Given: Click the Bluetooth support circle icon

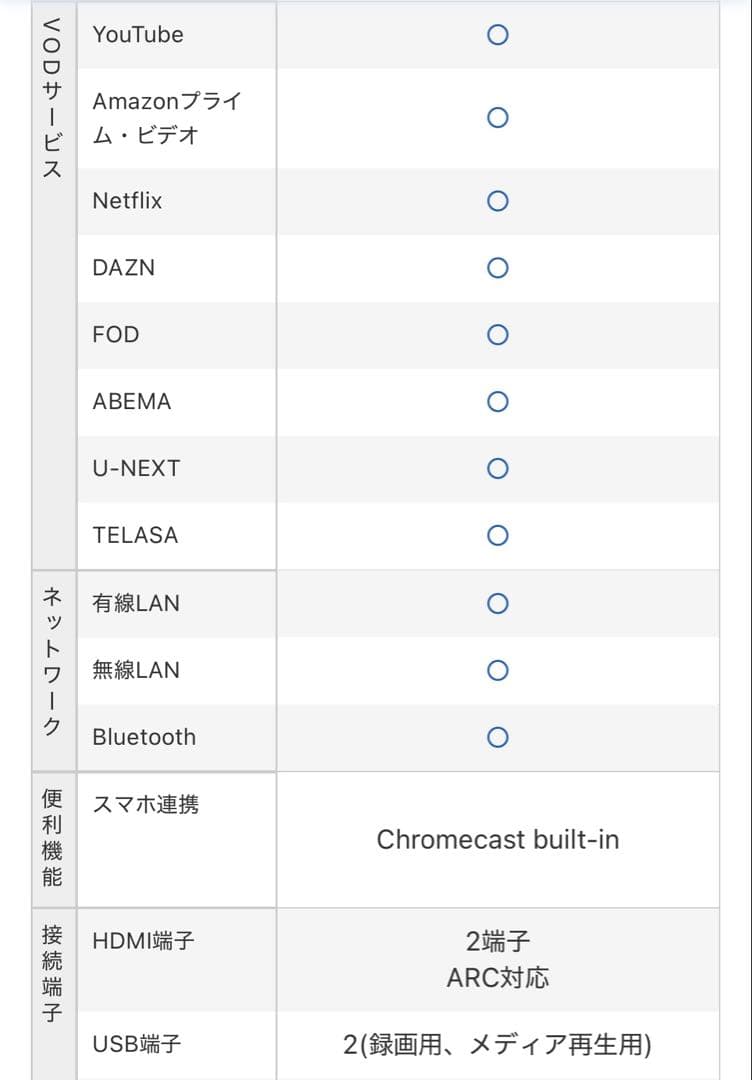Looking at the screenshot, I should (497, 738).
